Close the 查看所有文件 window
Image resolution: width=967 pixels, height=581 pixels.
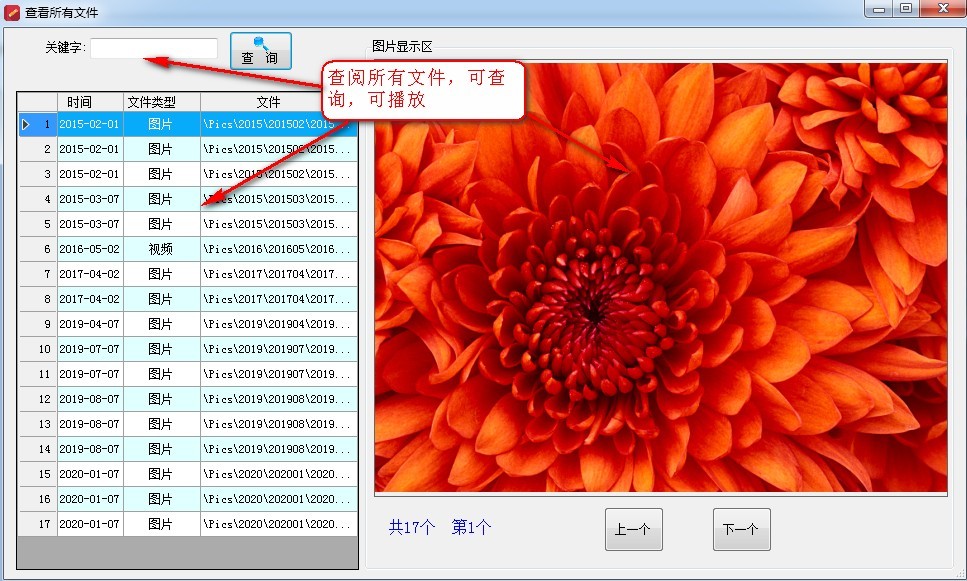point(943,9)
